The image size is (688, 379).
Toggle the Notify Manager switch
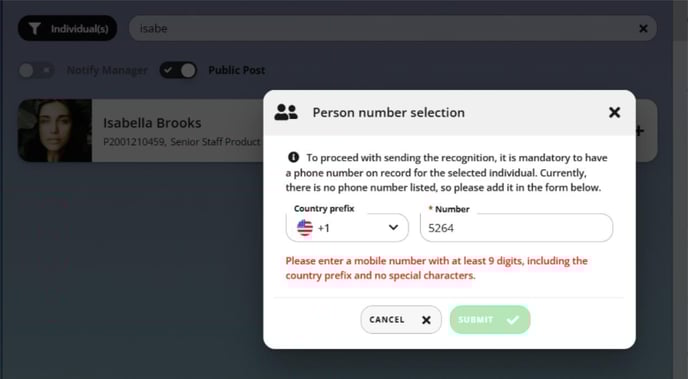coord(37,70)
